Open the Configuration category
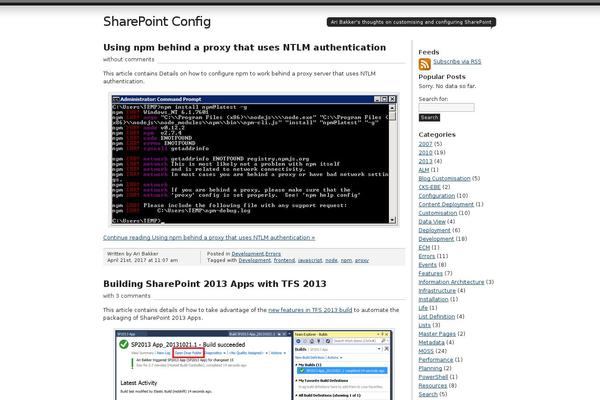The image size is (600, 400). pos(437,196)
